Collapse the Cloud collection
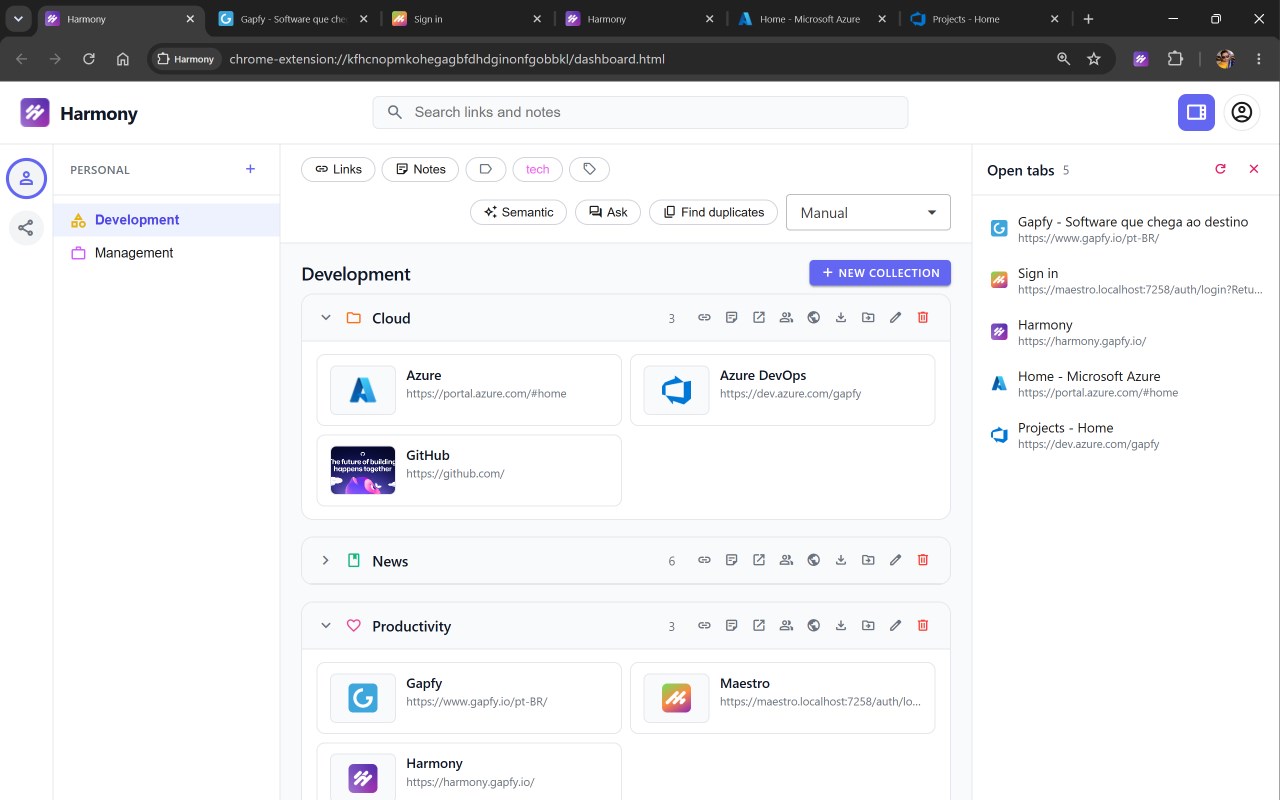Viewport: 1280px width, 800px height. (325, 317)
